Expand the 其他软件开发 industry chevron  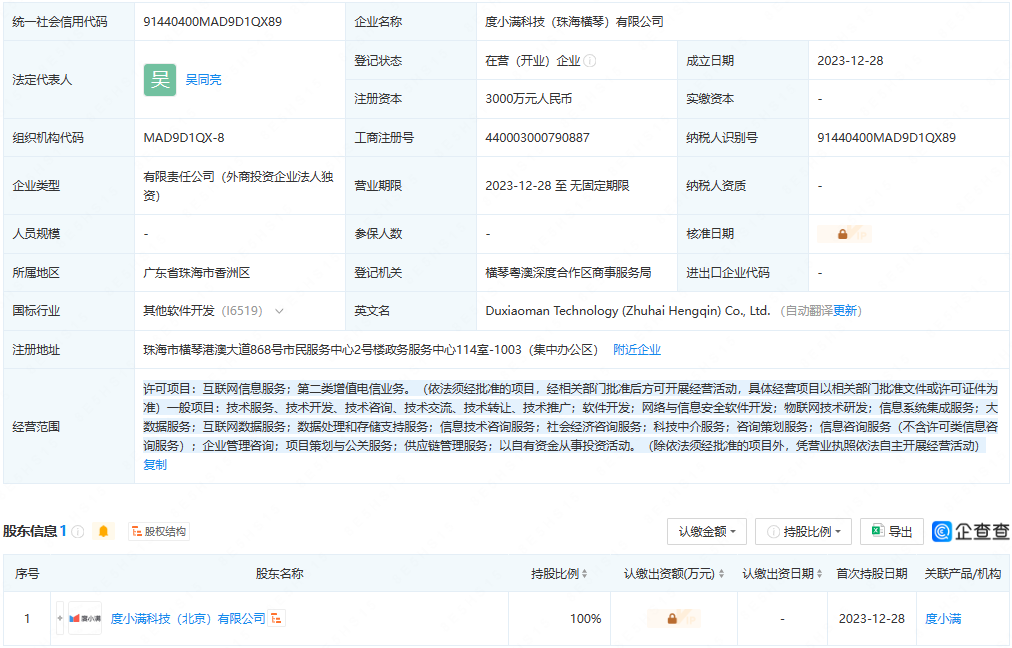279,311
